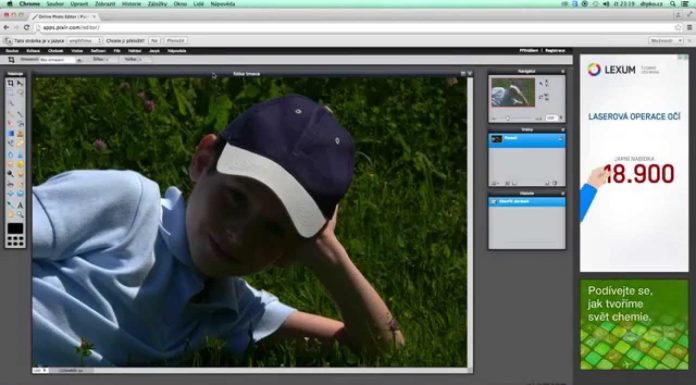Select the Type tool

pos(20,204)
